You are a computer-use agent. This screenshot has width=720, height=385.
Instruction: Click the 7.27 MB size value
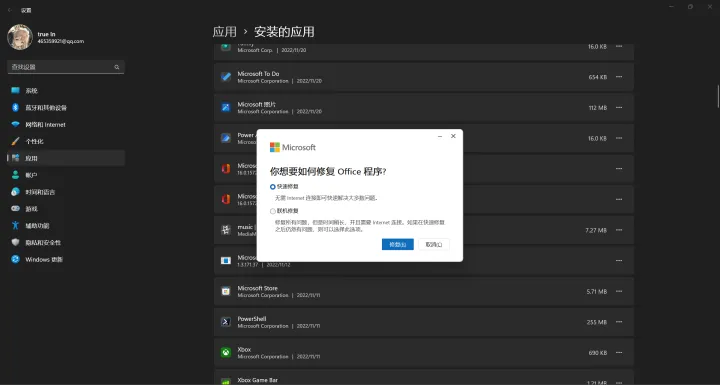click(x=596, y=230)
